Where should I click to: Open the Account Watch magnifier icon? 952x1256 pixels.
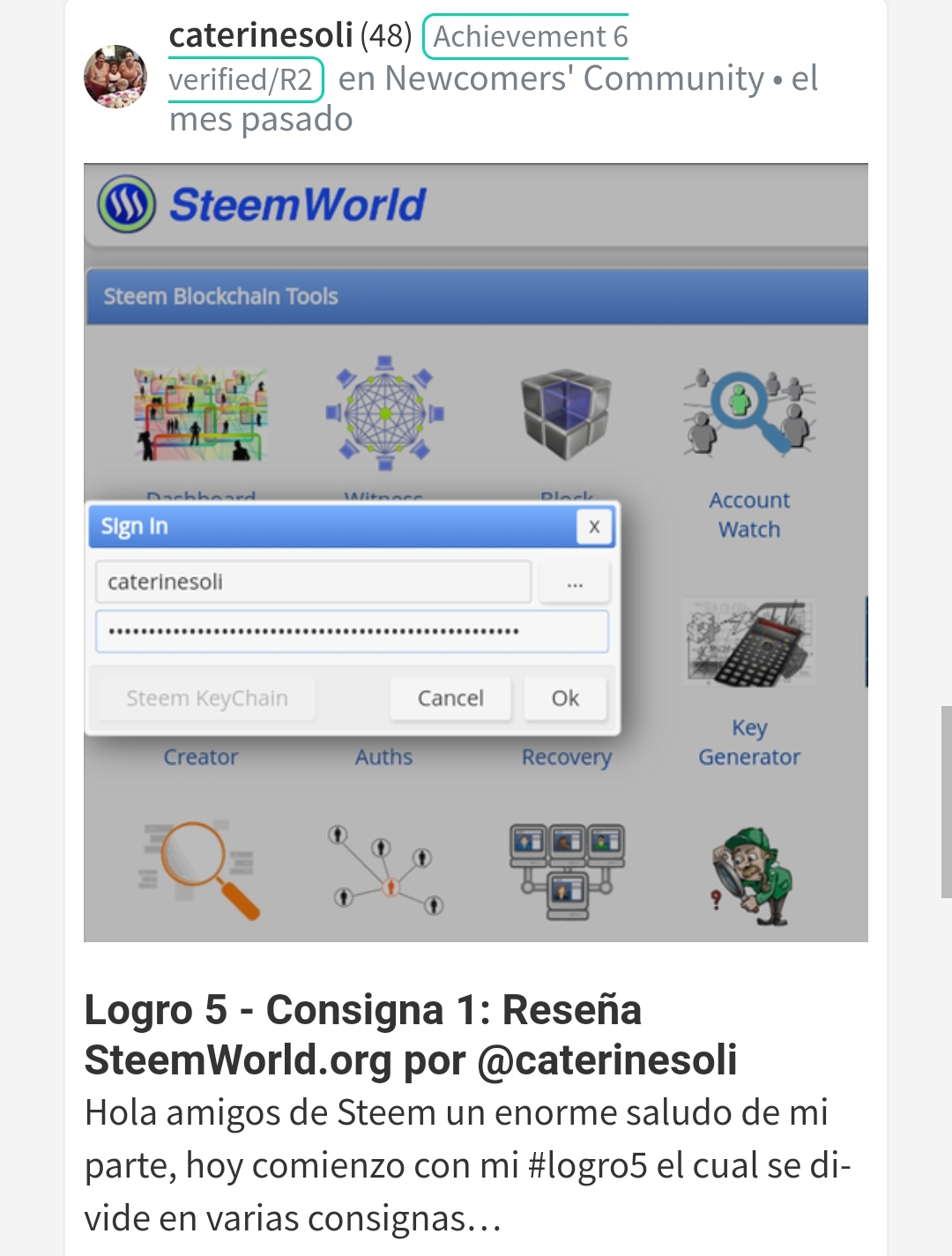click(749, 412)
